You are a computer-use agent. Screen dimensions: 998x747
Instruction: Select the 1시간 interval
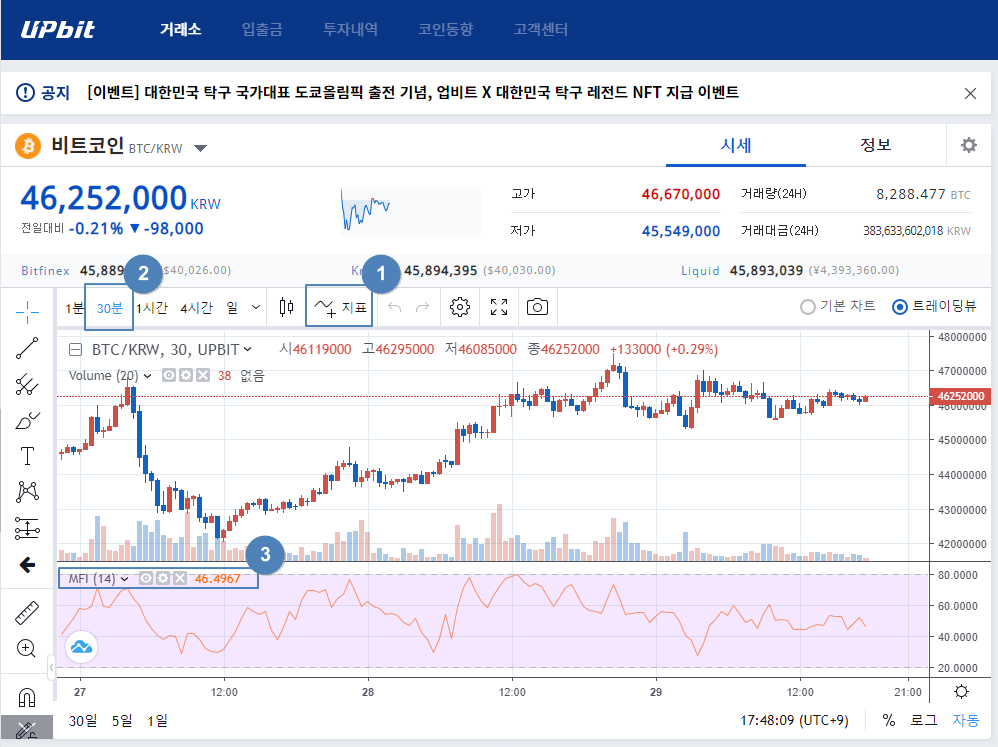(152, 308)
